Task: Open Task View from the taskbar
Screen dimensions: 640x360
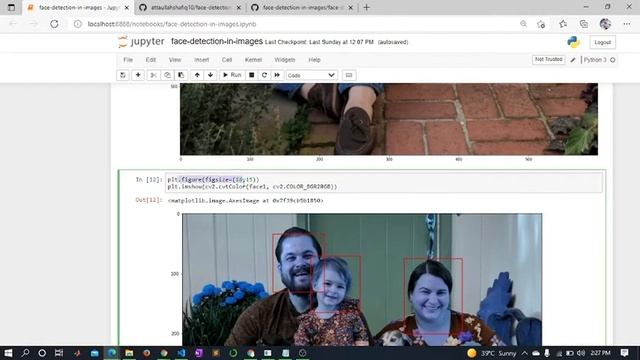Action: coord(59,353)
